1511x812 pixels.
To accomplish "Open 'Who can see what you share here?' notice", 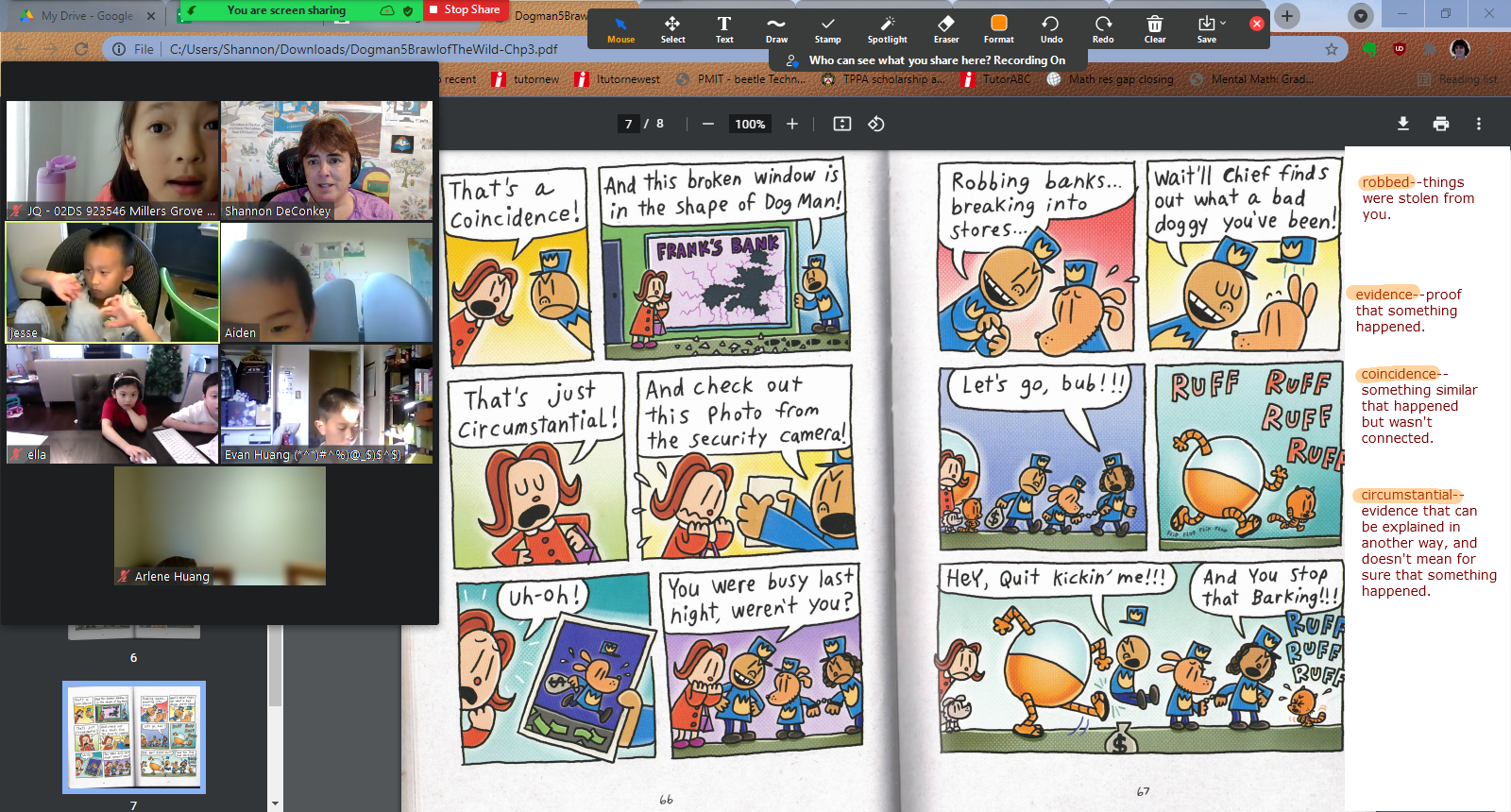I will click(927, 59).
